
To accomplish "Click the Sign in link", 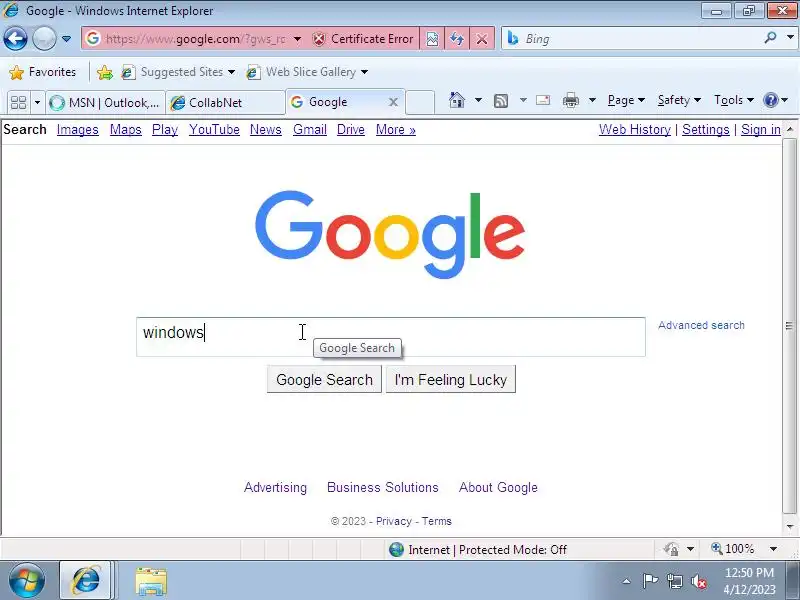I will click(x=761, y=130).
